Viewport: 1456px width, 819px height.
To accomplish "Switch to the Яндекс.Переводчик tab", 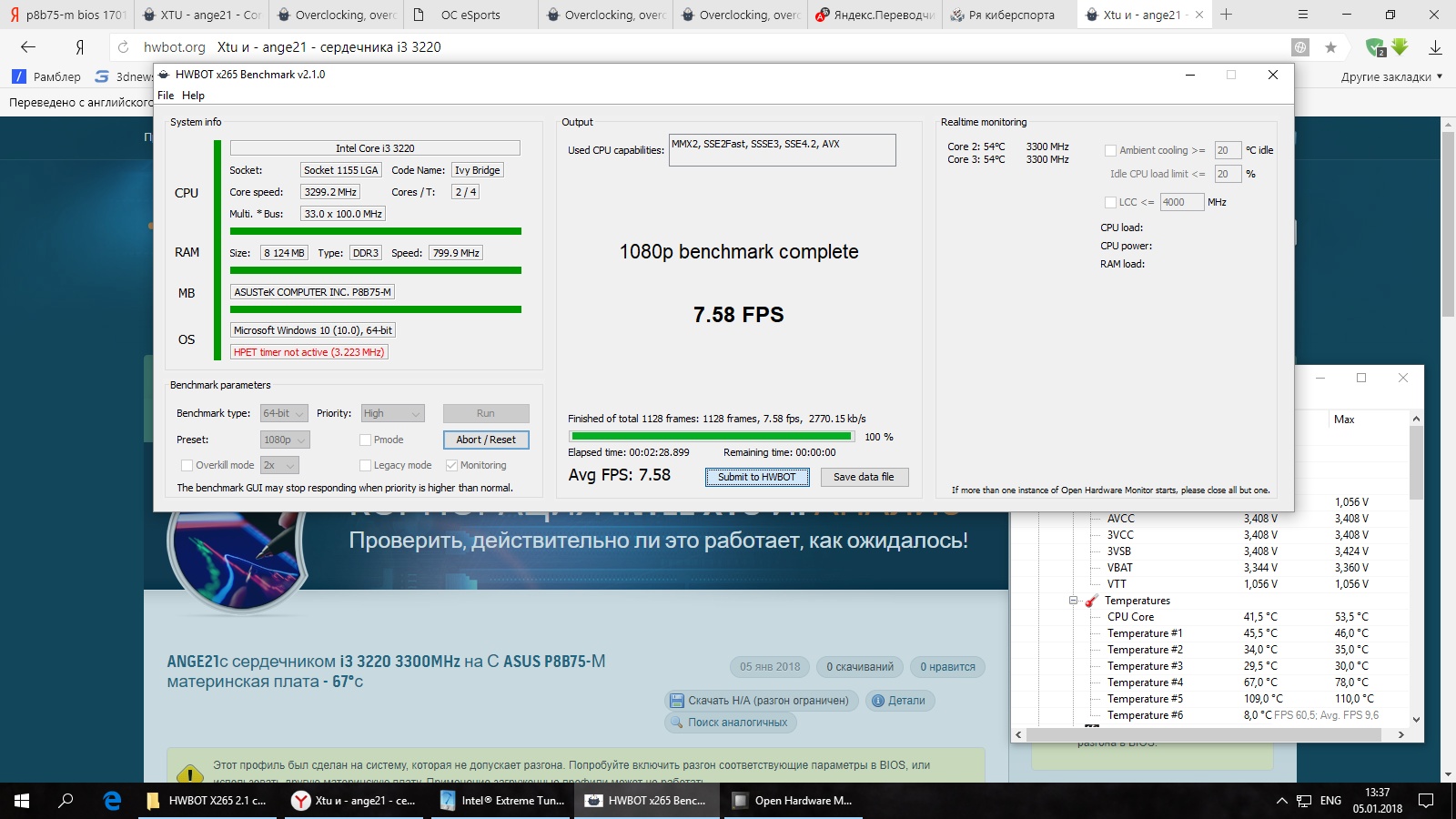I will 874,15.
